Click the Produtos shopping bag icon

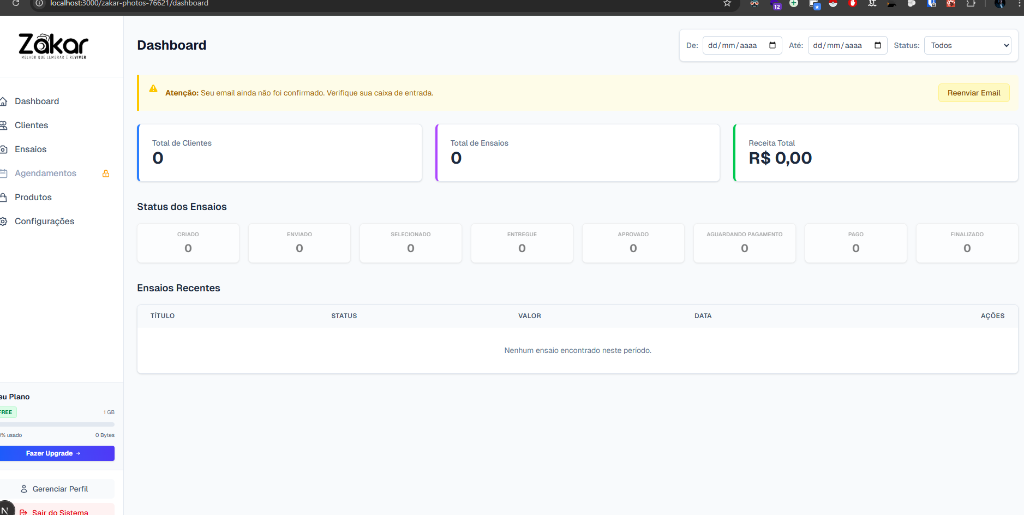(4, 197)
